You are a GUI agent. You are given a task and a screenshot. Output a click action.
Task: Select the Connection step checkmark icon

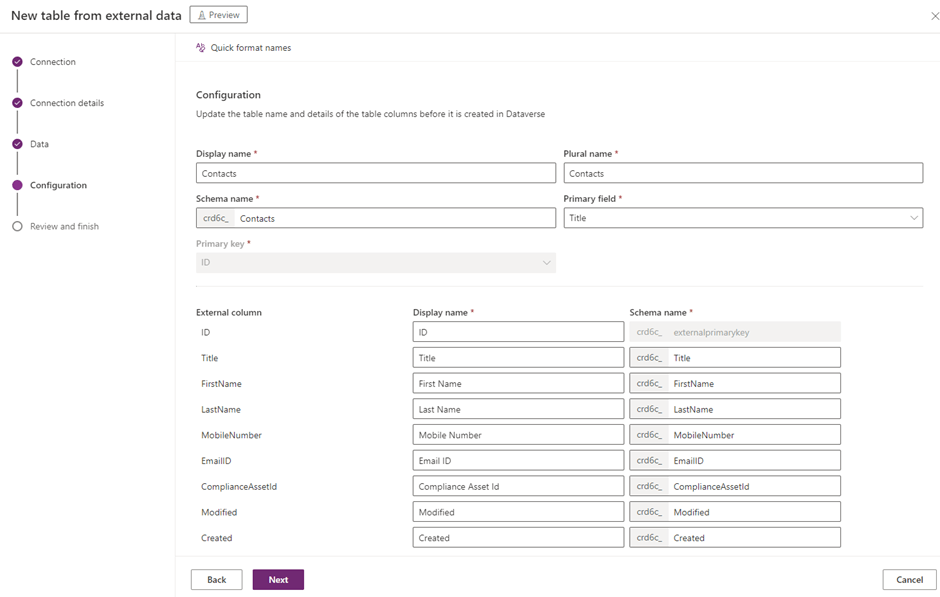17,62
